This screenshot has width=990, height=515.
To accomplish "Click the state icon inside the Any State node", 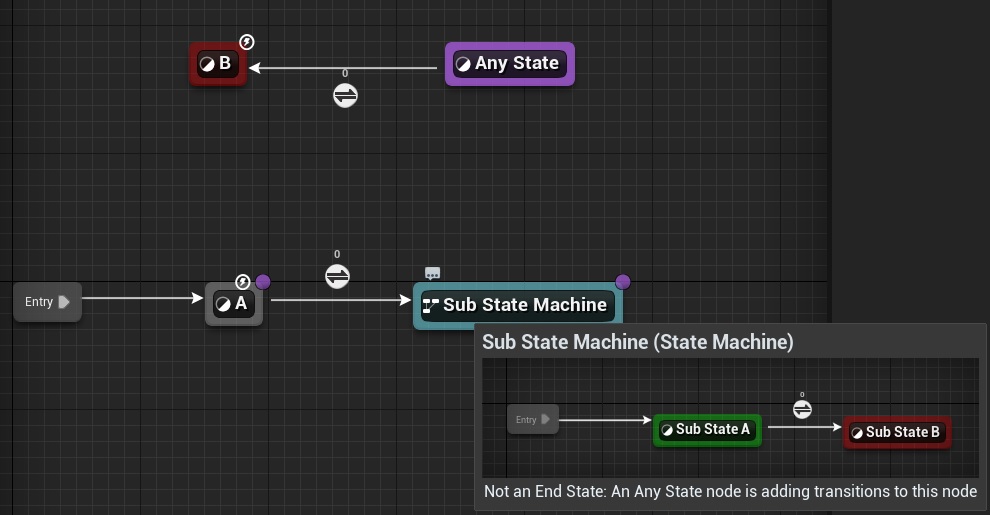I will [463, 64].
